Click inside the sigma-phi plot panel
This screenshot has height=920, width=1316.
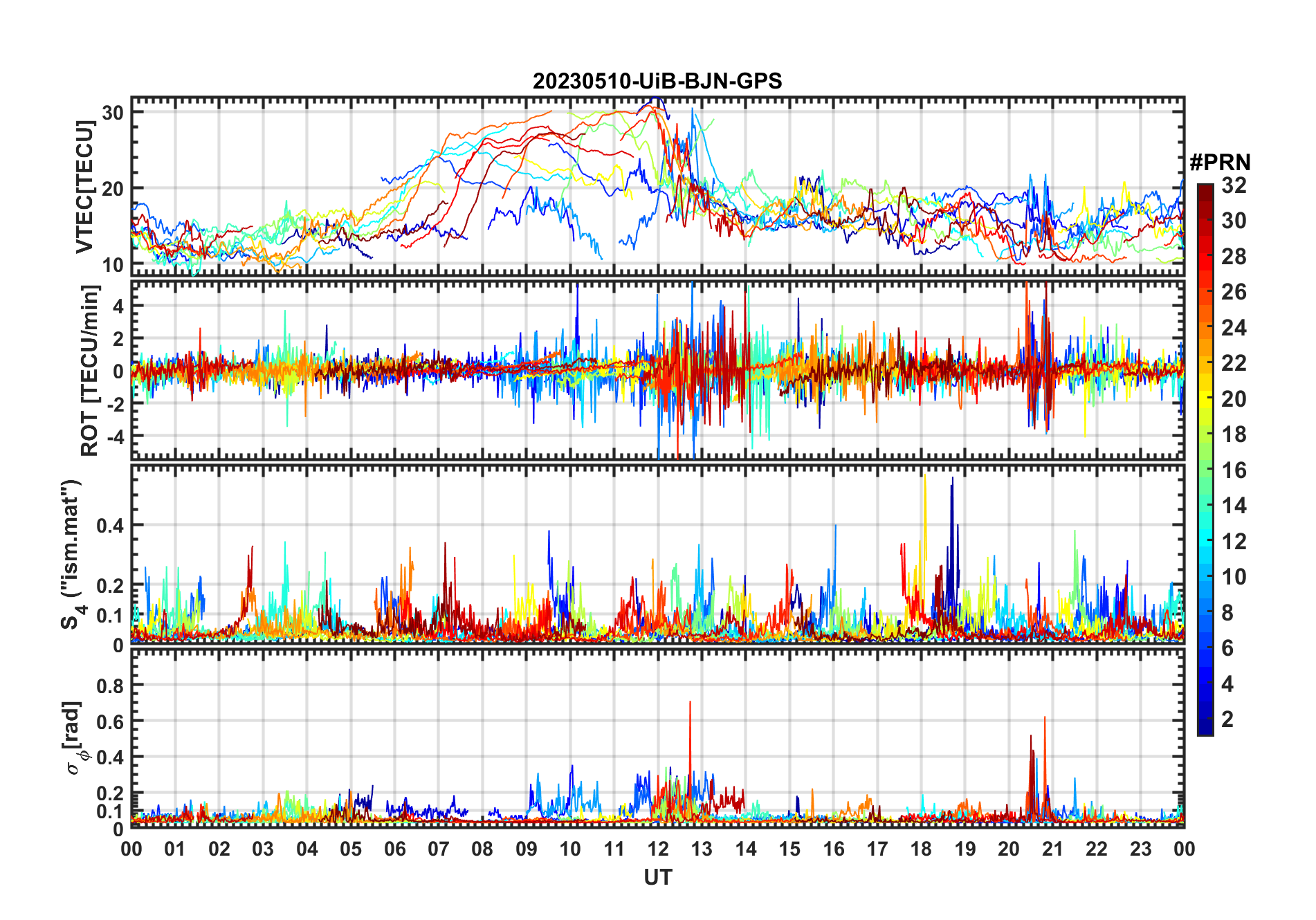658,737
